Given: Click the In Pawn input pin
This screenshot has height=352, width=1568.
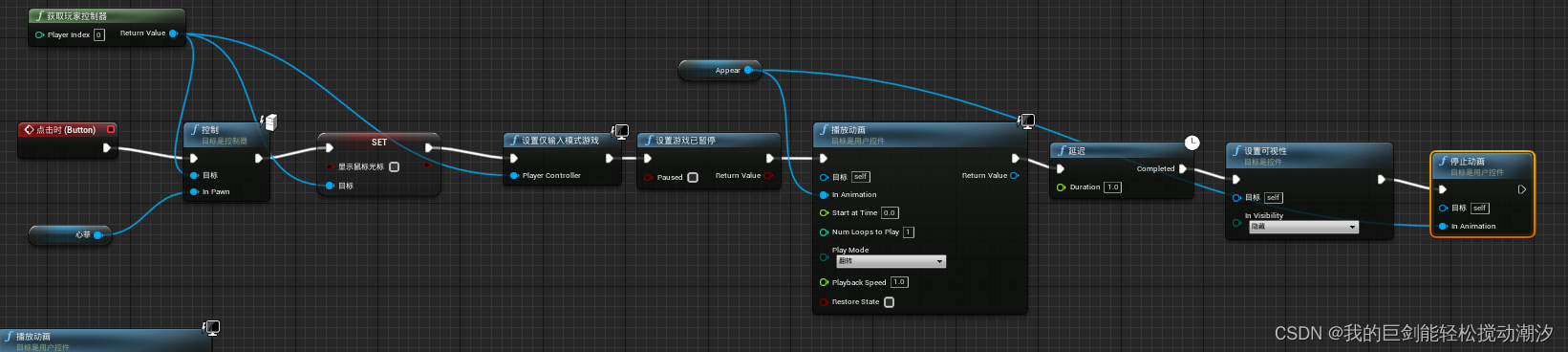Looking at the screenshot, I should click(x=194, y=191).
